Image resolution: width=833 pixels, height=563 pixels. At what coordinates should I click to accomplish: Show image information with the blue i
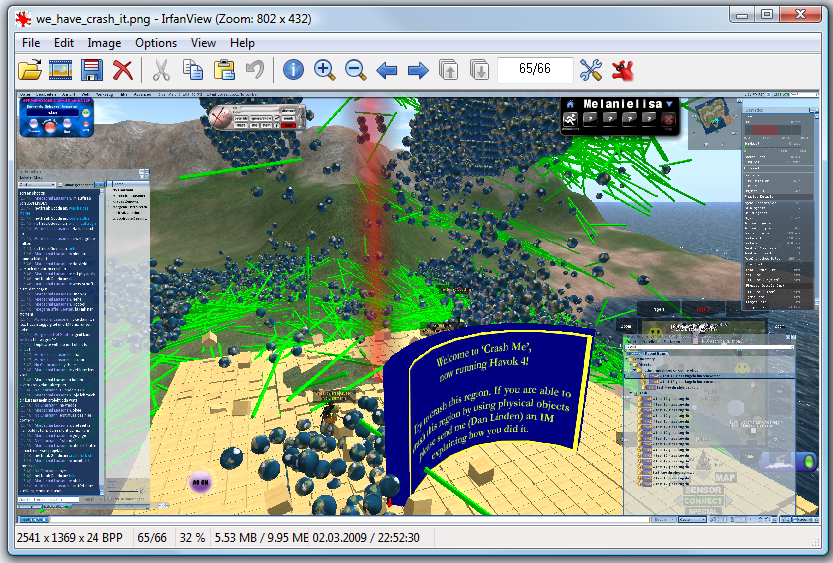pos(293,70)
